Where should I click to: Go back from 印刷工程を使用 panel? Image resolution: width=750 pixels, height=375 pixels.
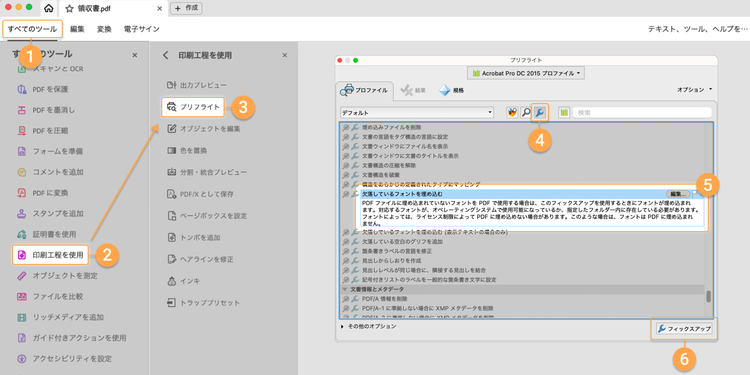166,55
